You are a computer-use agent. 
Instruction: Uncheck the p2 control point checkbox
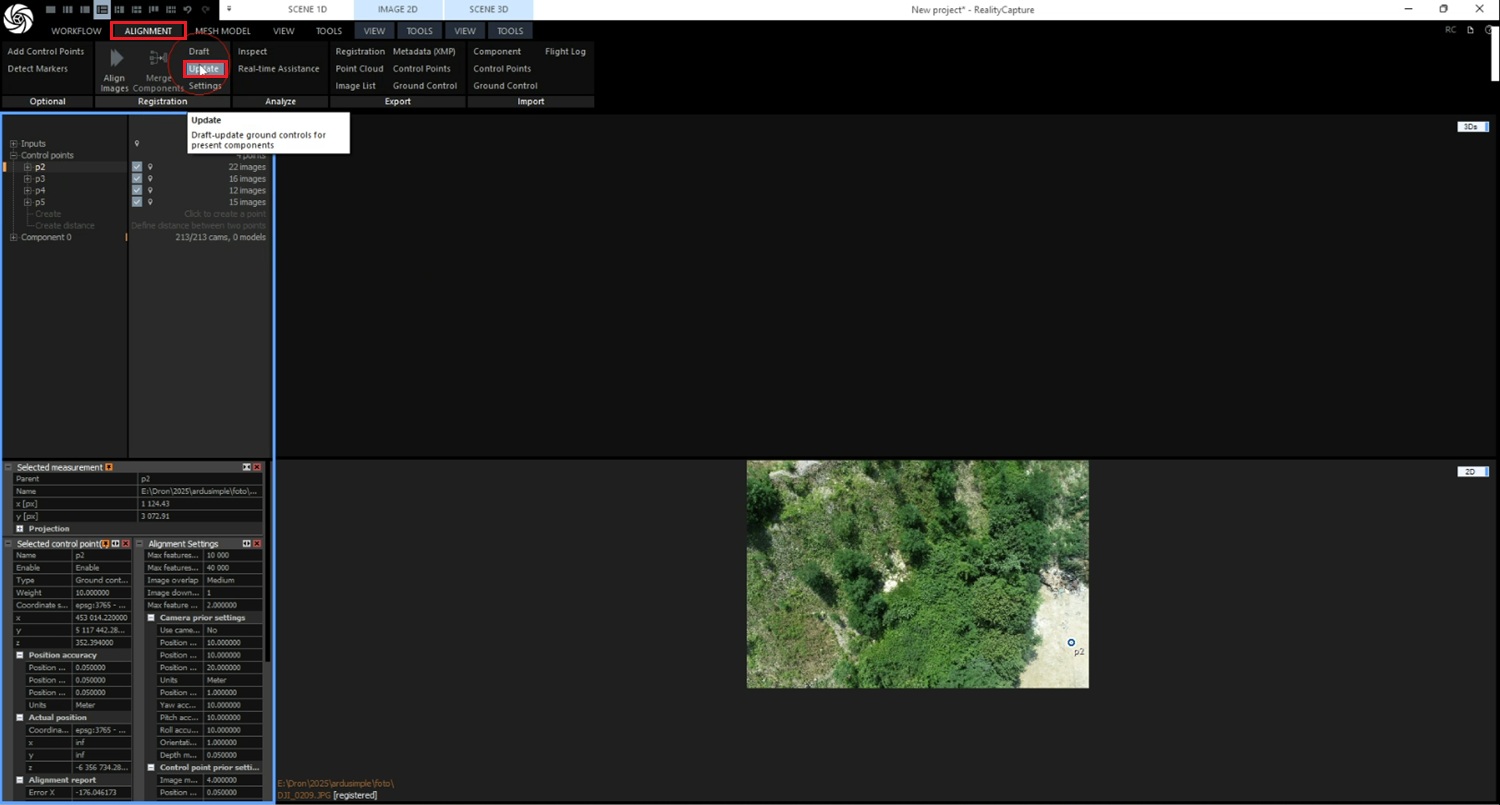[x=137, y=167]
